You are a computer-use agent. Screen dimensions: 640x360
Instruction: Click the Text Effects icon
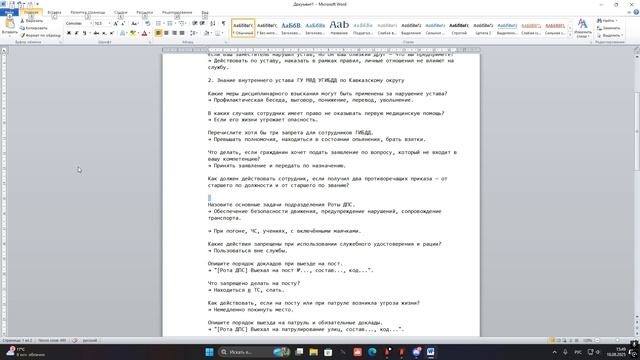[122, 33]
